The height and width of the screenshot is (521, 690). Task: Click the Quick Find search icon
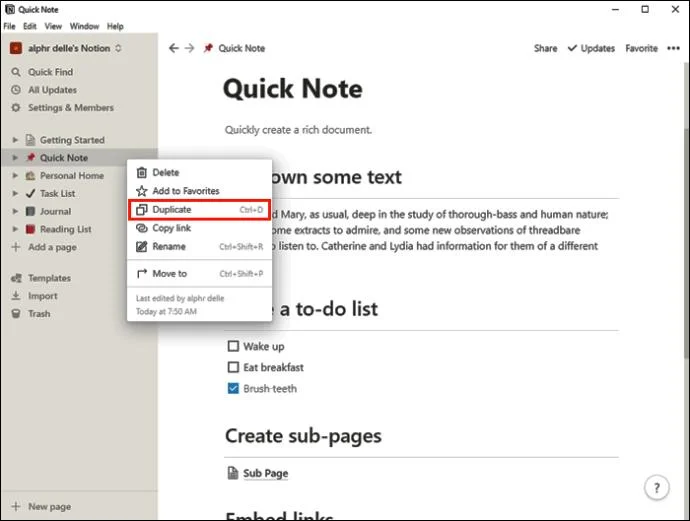coord(16,72)
